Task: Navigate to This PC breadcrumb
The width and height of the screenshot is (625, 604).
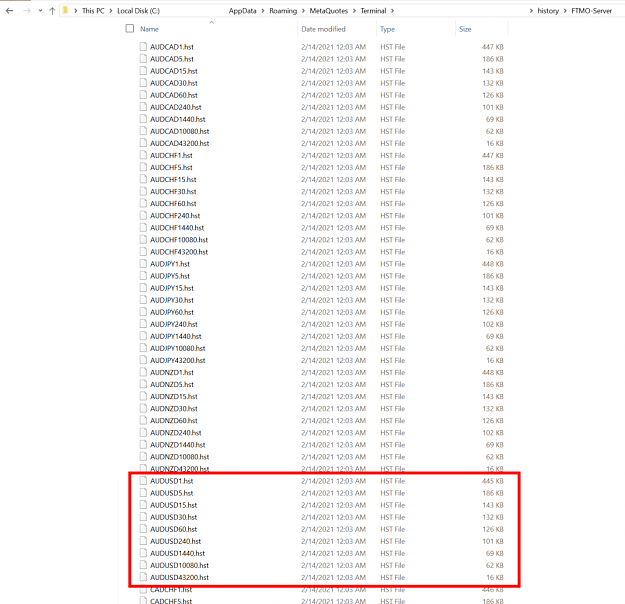Action: pos(93,11)
